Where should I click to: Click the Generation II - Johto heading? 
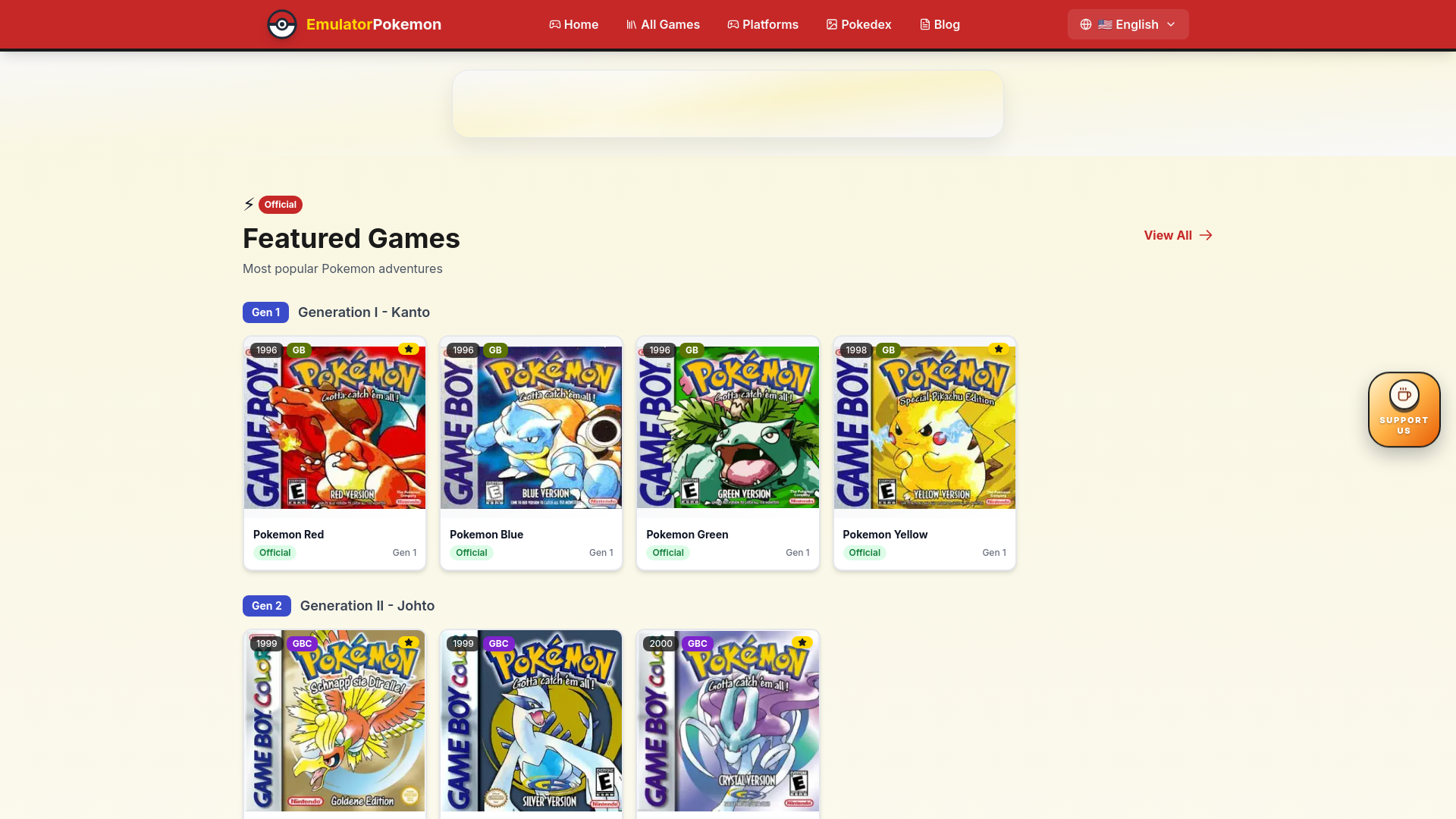click(x=367, y=606)
